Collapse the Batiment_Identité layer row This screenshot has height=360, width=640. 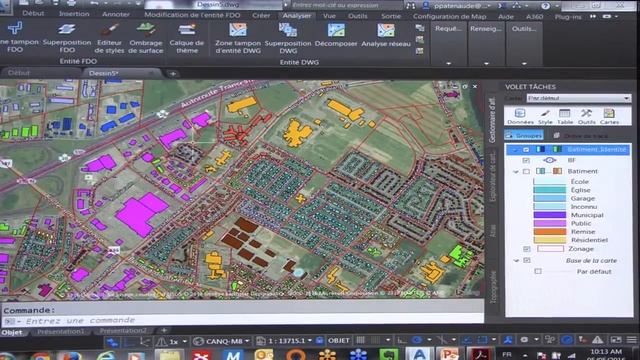(x=515, y=150)
